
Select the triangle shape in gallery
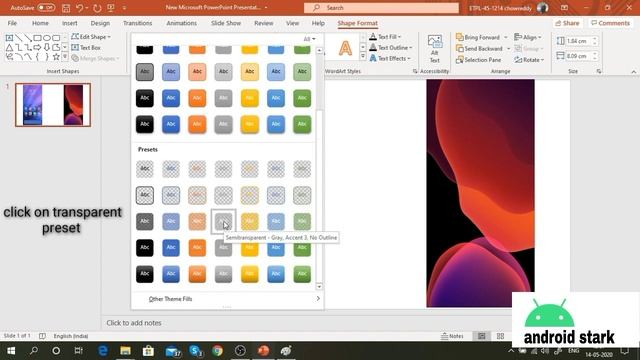click(9, 48)
